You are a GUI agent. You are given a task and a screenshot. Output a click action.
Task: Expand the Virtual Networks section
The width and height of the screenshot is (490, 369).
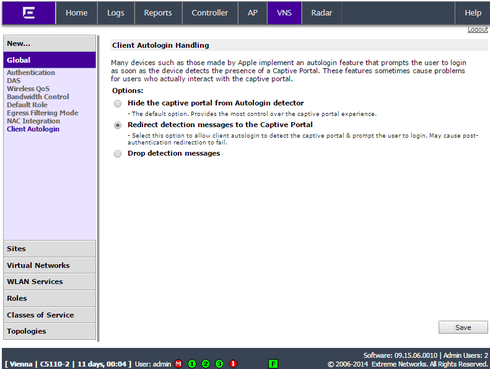tap(50, 265)
